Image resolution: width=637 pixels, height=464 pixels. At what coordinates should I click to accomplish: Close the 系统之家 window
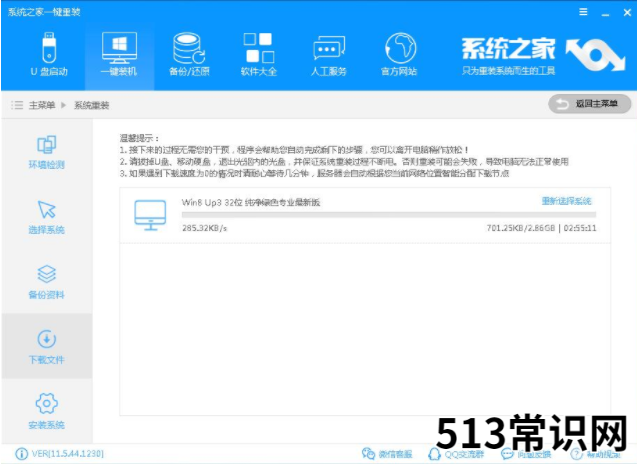click(627, 13)
